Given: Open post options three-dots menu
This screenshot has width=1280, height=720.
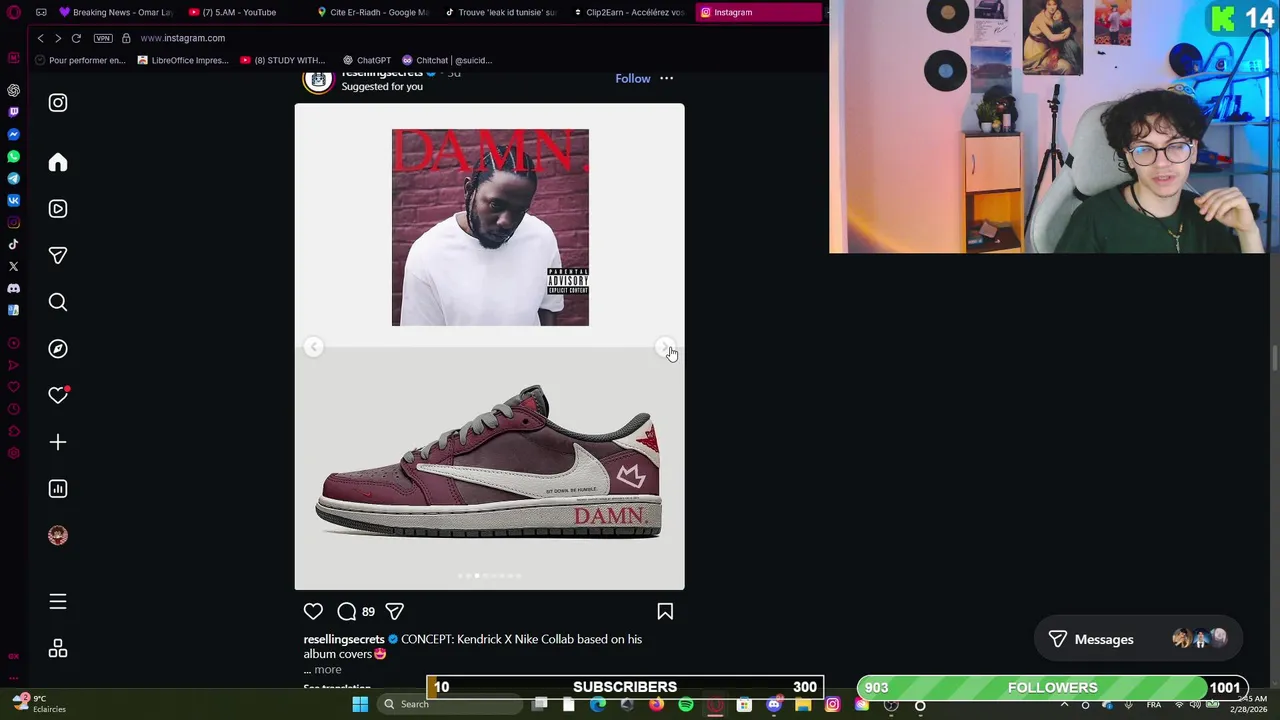Looking at the screenshot, I should tap(666, 78).
